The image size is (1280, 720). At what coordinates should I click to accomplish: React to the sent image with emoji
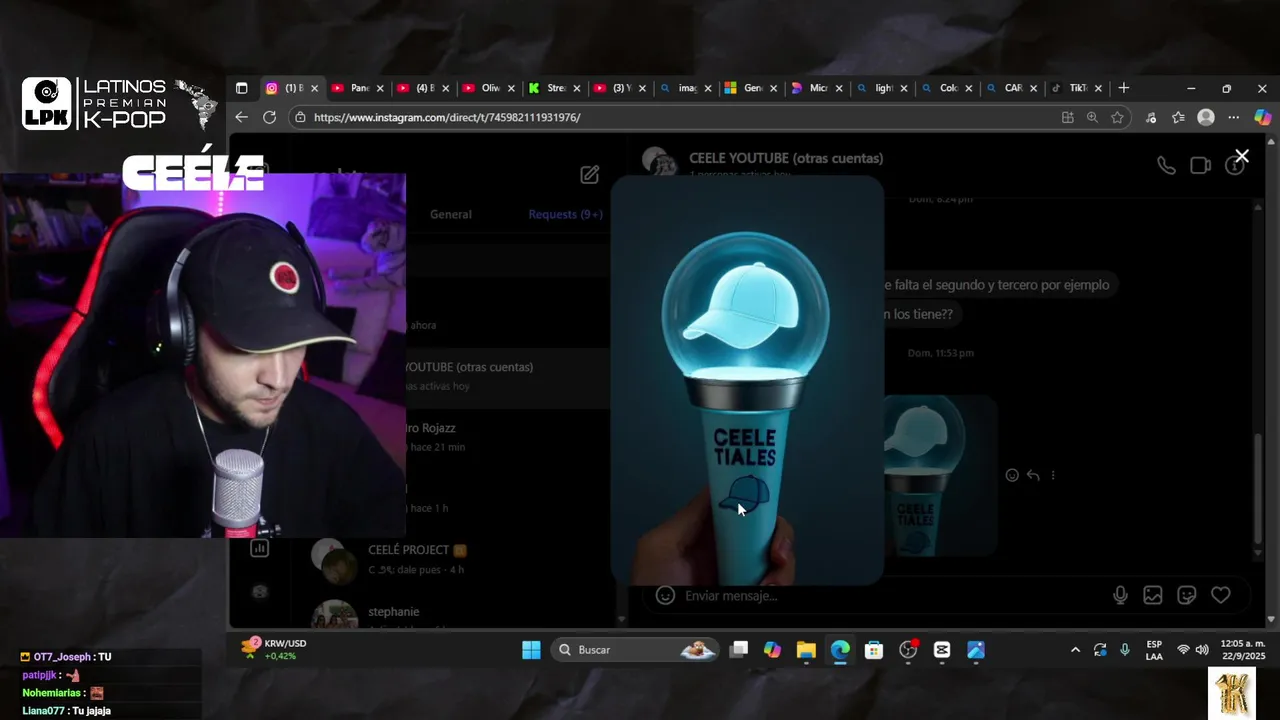tap(1012, 475)
